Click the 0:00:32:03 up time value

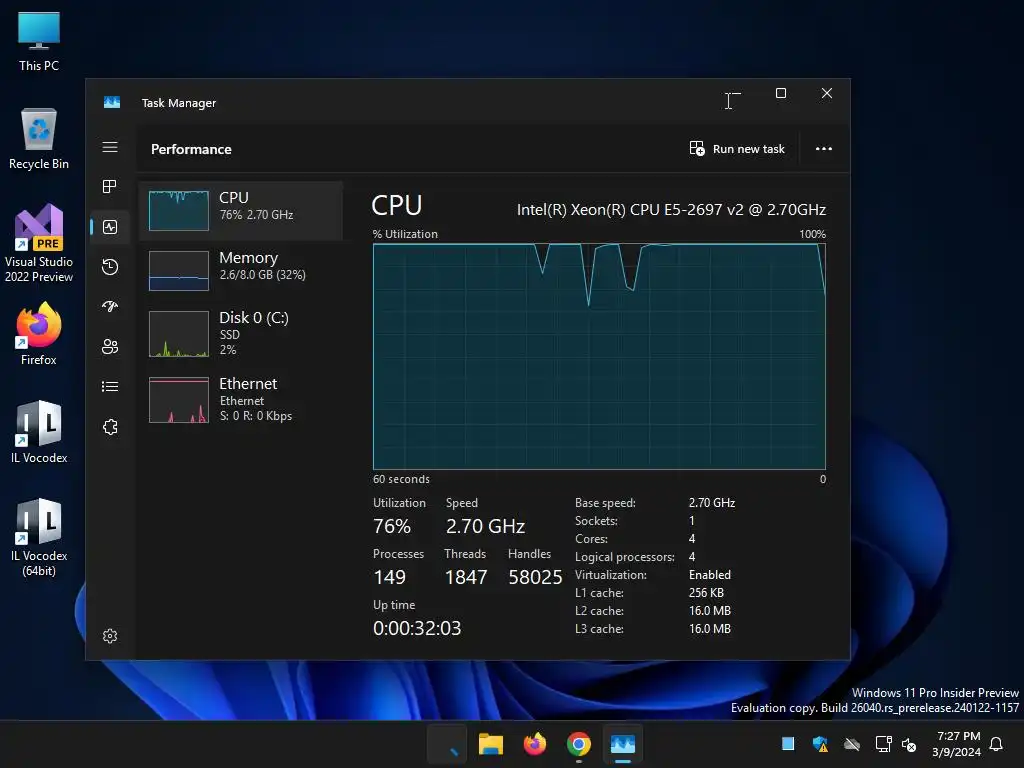[x=417, y=628]
